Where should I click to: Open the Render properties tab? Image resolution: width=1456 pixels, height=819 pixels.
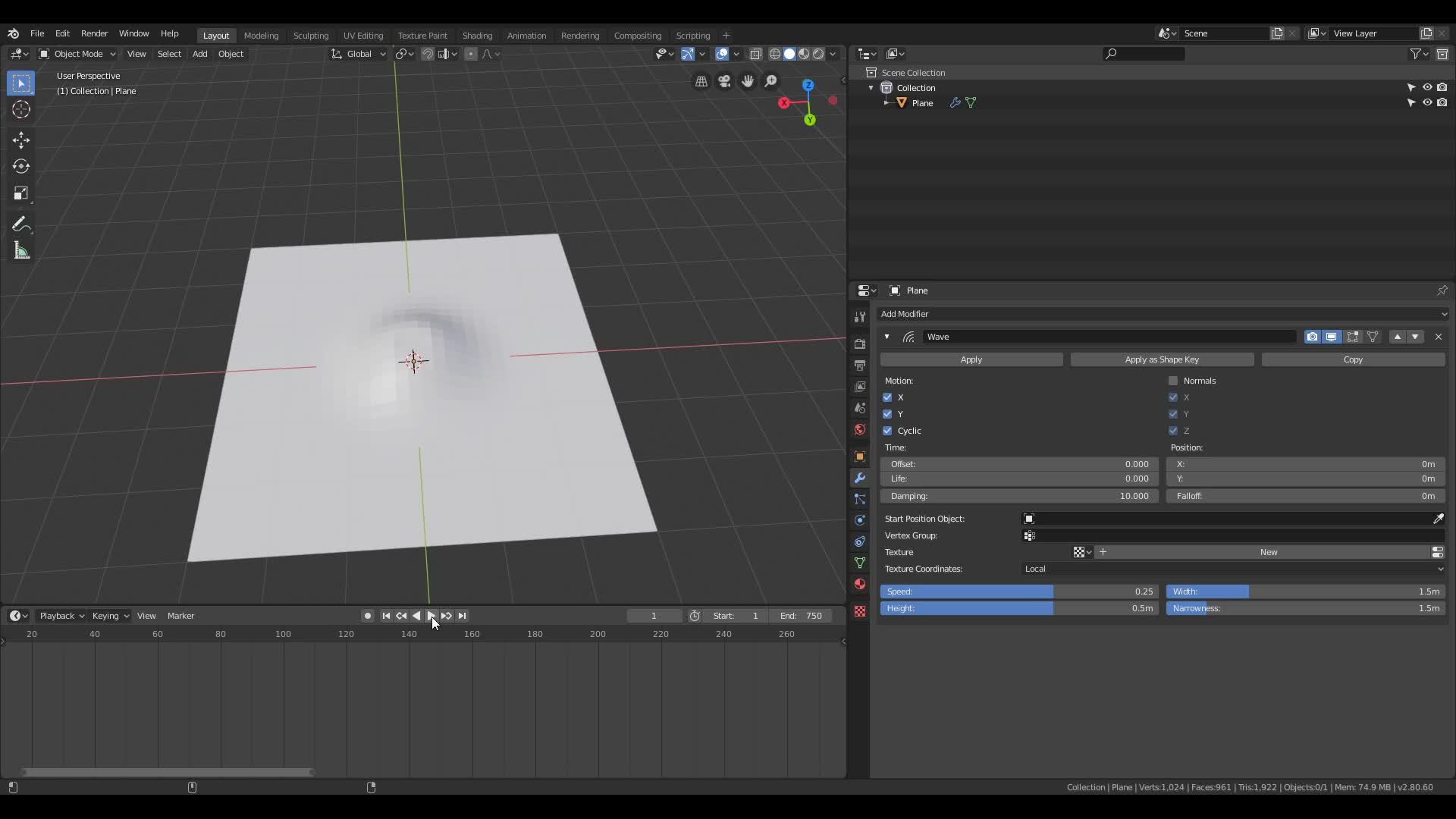coord(859,344)
